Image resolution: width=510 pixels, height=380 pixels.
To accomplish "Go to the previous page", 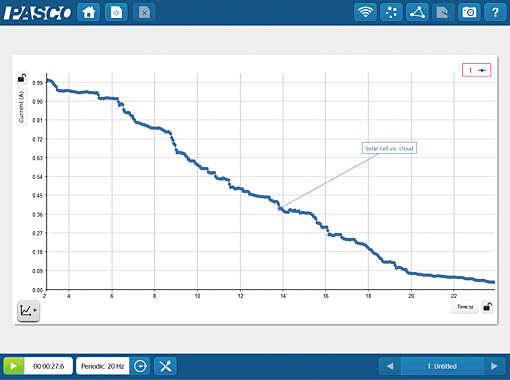I will pyautogui.click(x=390, y=366).
